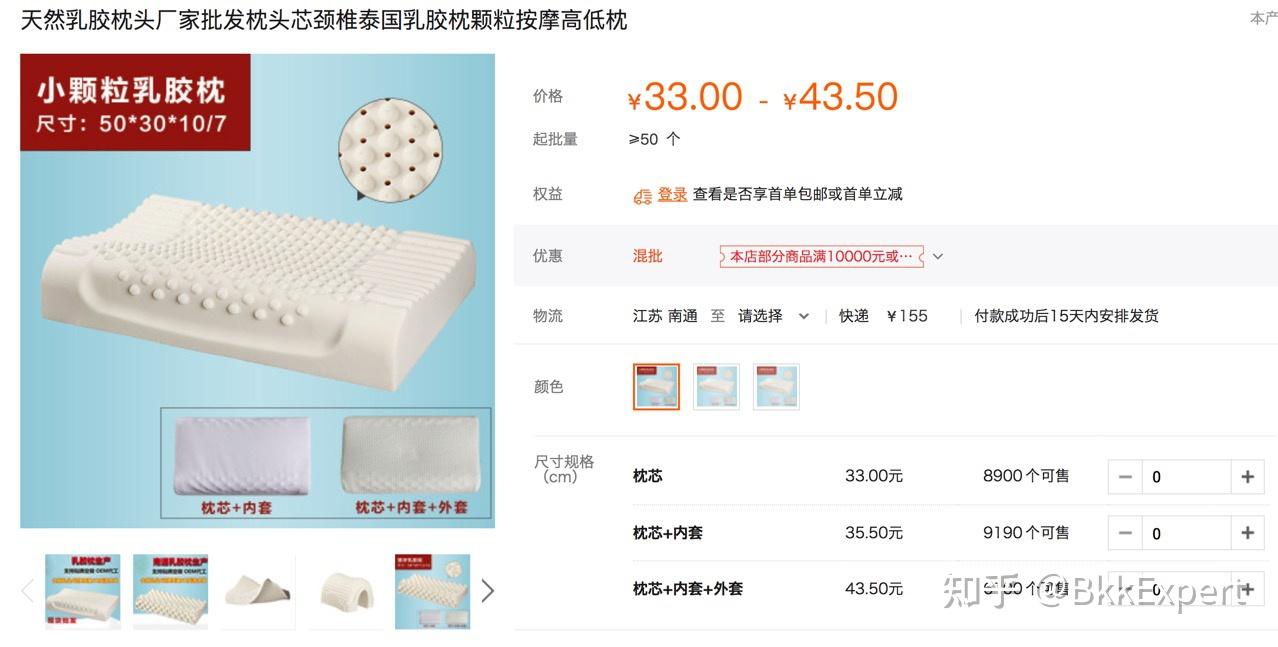Click quantity input field for 枕芯+内套
This screenshot has height=647, width=1278.
[x=1186, y=533]
